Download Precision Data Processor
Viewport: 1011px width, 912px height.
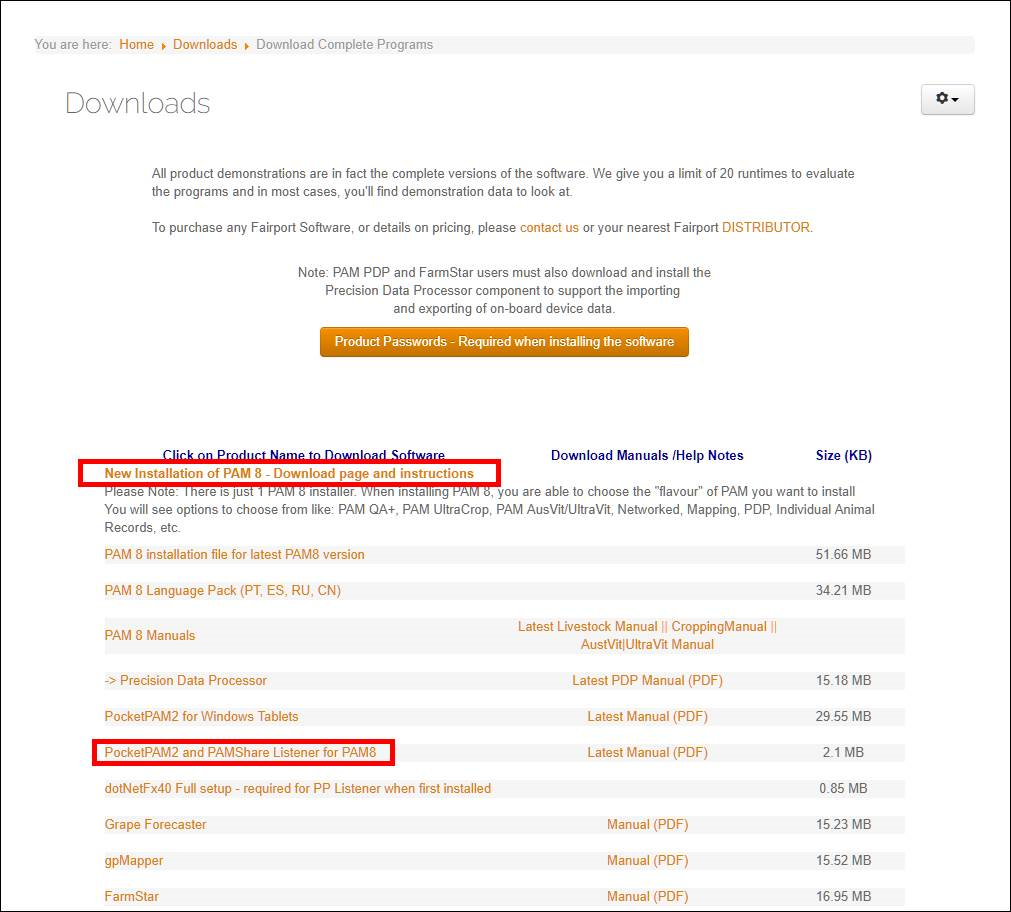click(186, 681)
